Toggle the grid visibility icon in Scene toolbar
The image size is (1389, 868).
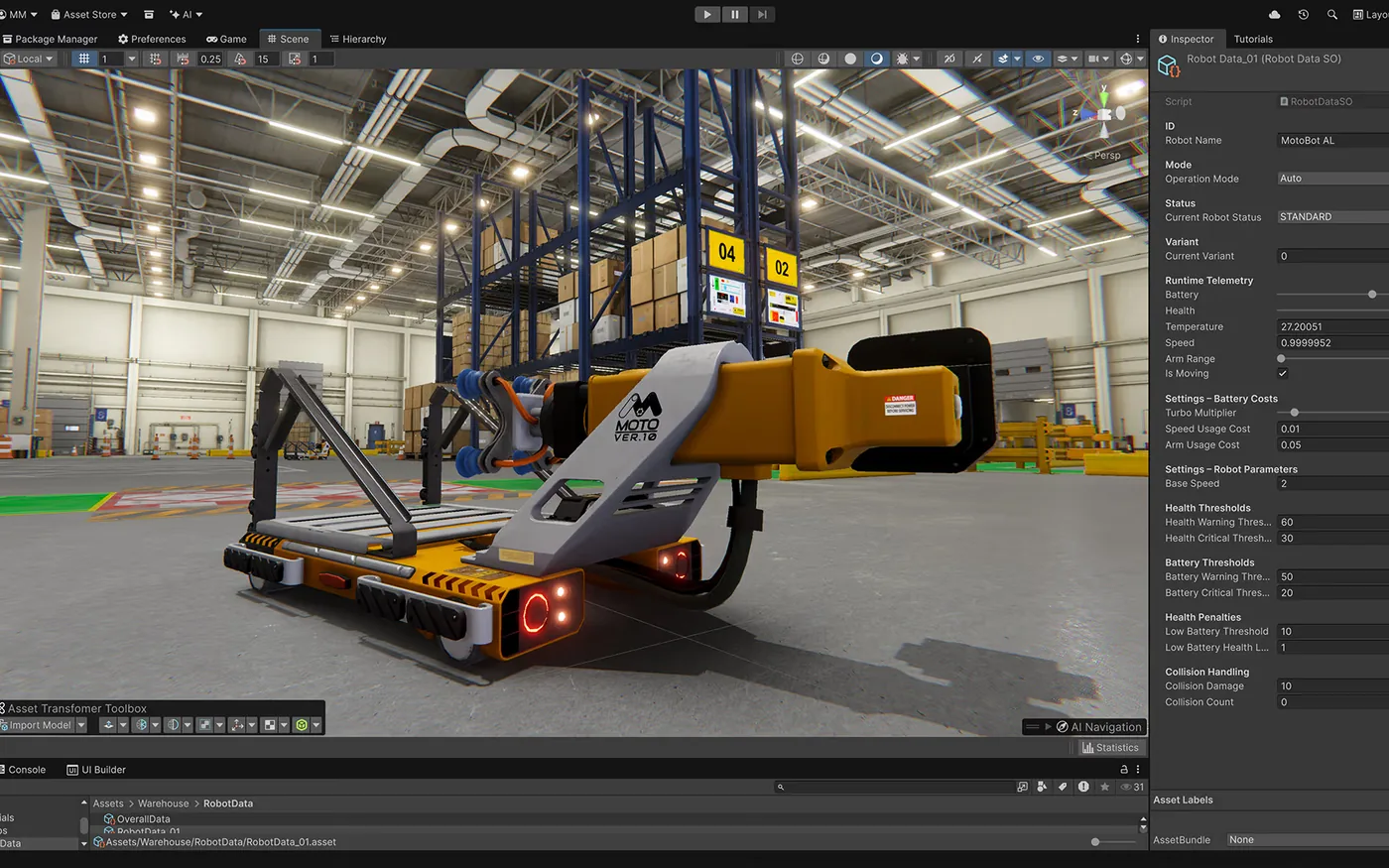tap(84, 59)
